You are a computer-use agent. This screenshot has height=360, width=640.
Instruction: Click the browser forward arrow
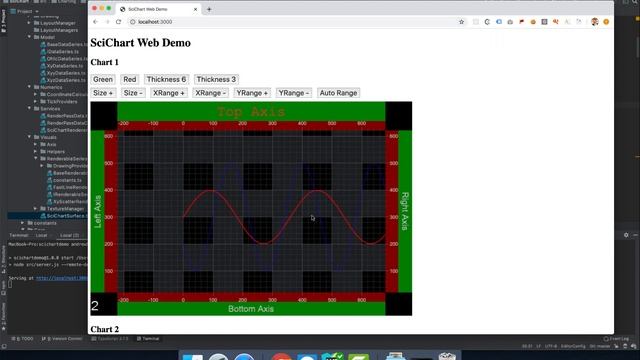[x=107, y=22]
